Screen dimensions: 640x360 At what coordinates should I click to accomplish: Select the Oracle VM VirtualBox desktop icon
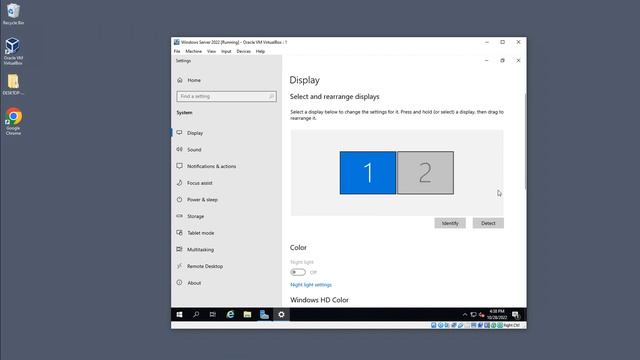pos(13,51)
